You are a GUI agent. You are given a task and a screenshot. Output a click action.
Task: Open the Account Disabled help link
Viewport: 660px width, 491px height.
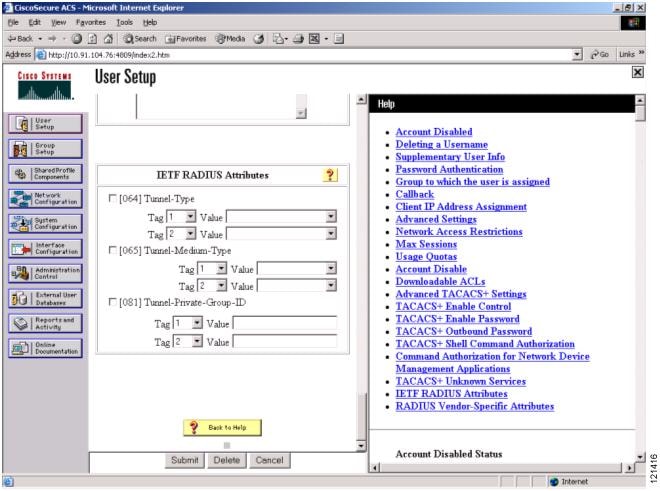click(434, 132)
